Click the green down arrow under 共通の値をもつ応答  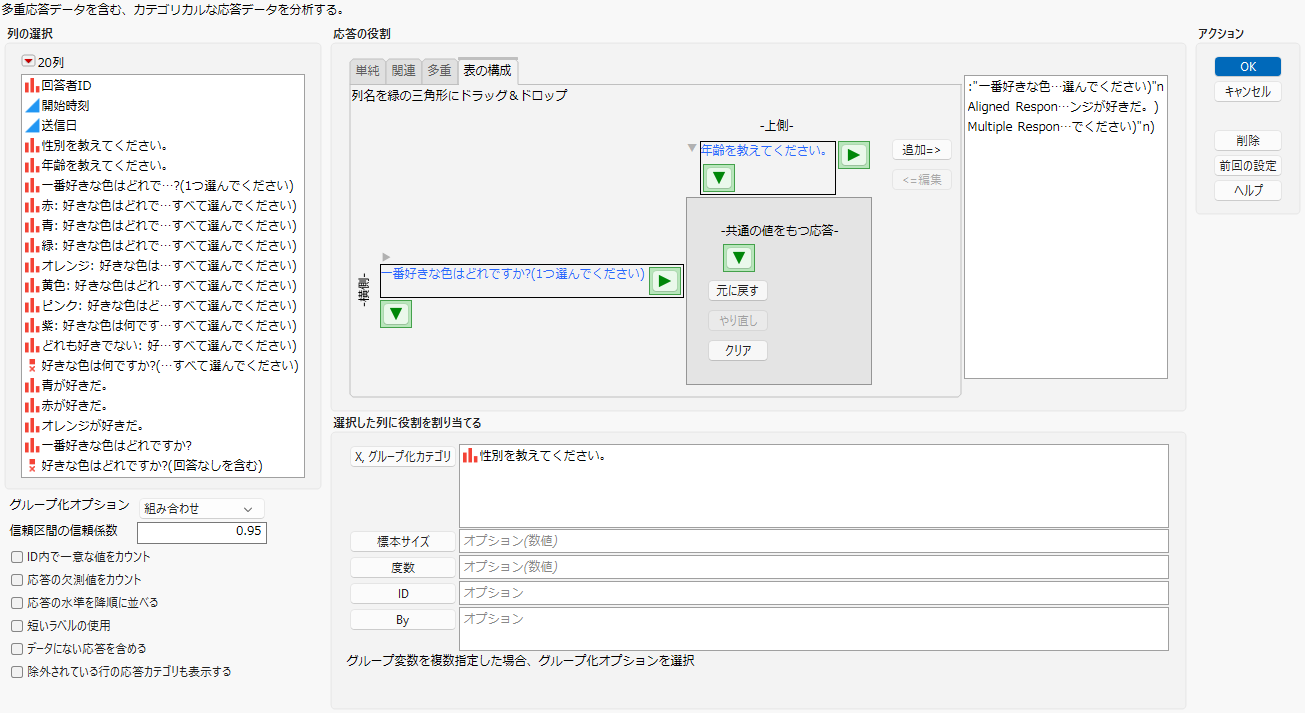point(739,258)
